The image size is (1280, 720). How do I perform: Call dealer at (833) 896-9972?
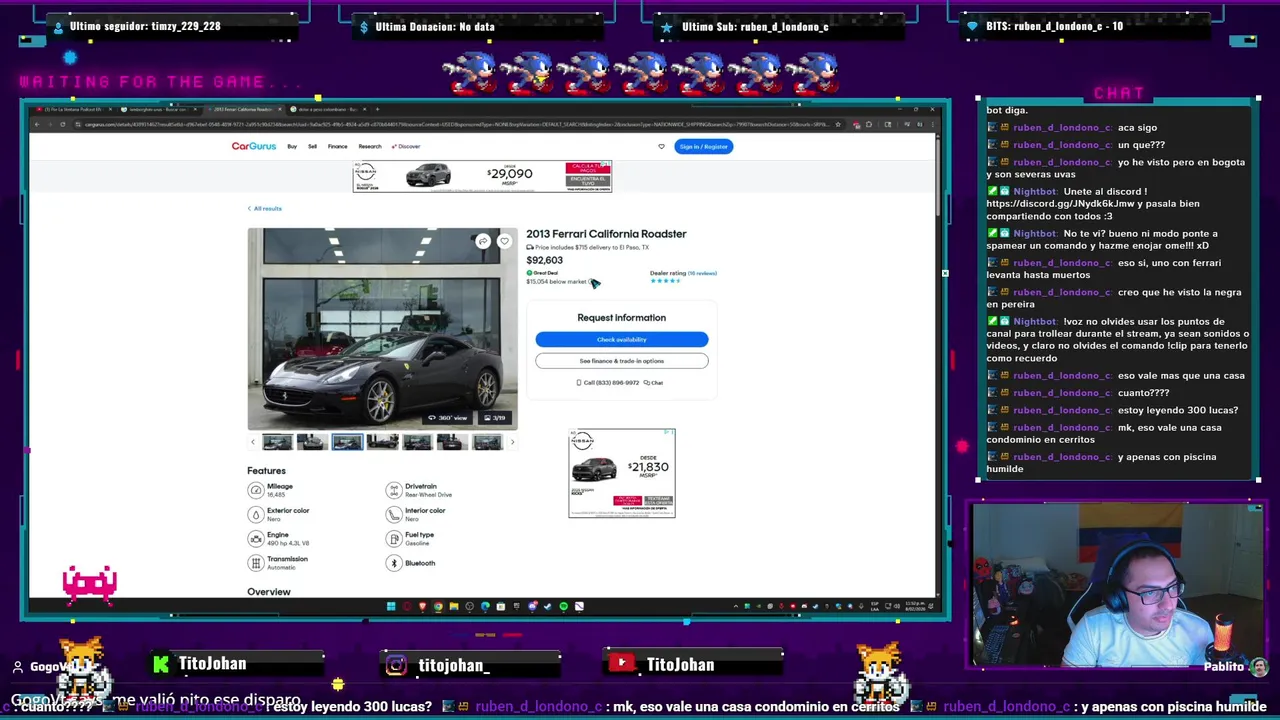(608, 383)
